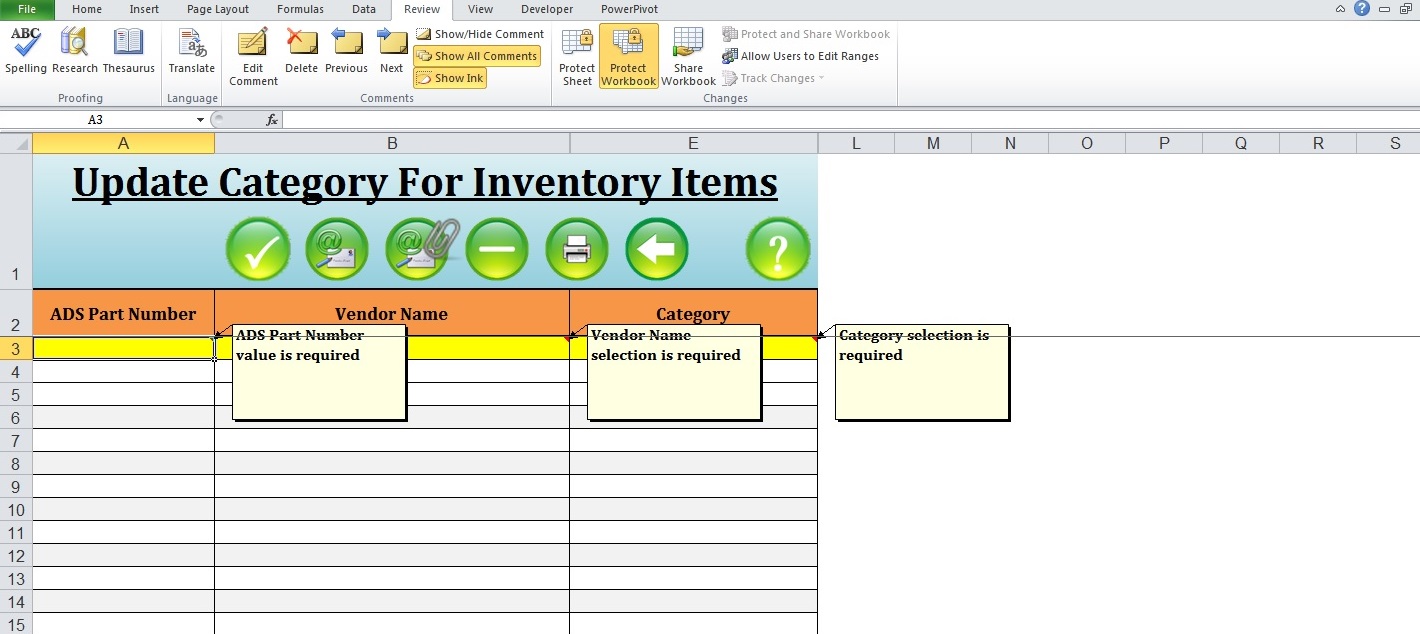The width and height of the screenshot is (1420, 634).
Task: Click Protect and Share Workbook
Action: click(x=806, y=34)
